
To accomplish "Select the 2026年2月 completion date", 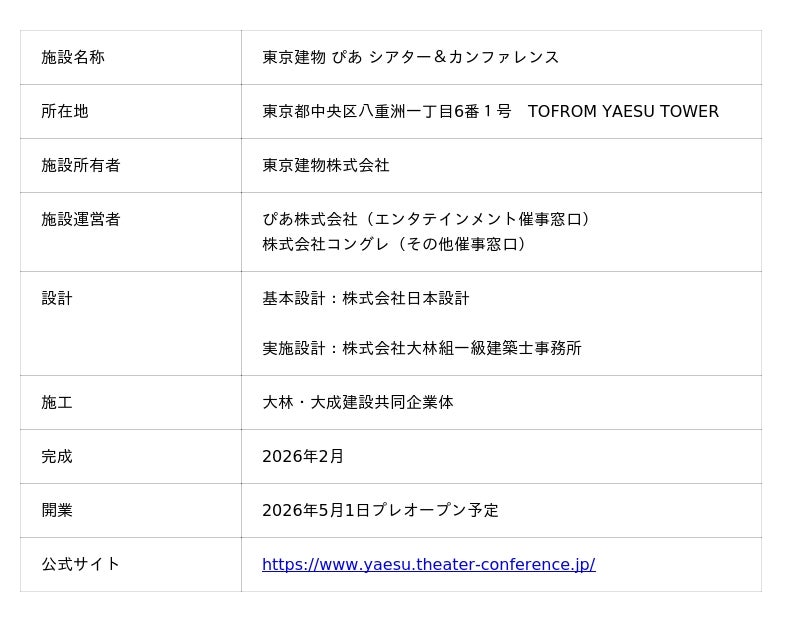I will (302, 457).
